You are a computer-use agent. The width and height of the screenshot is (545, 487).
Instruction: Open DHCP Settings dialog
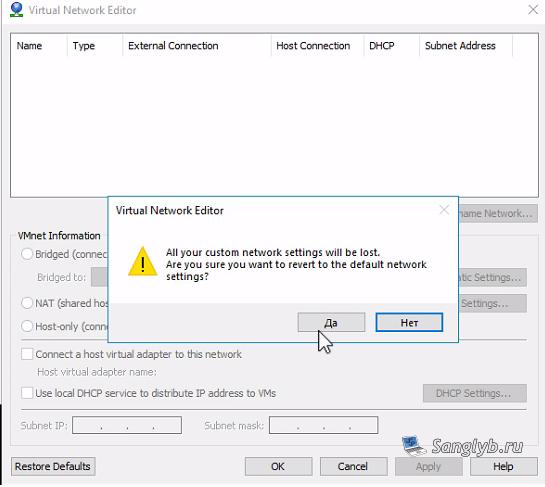[474, 393]
